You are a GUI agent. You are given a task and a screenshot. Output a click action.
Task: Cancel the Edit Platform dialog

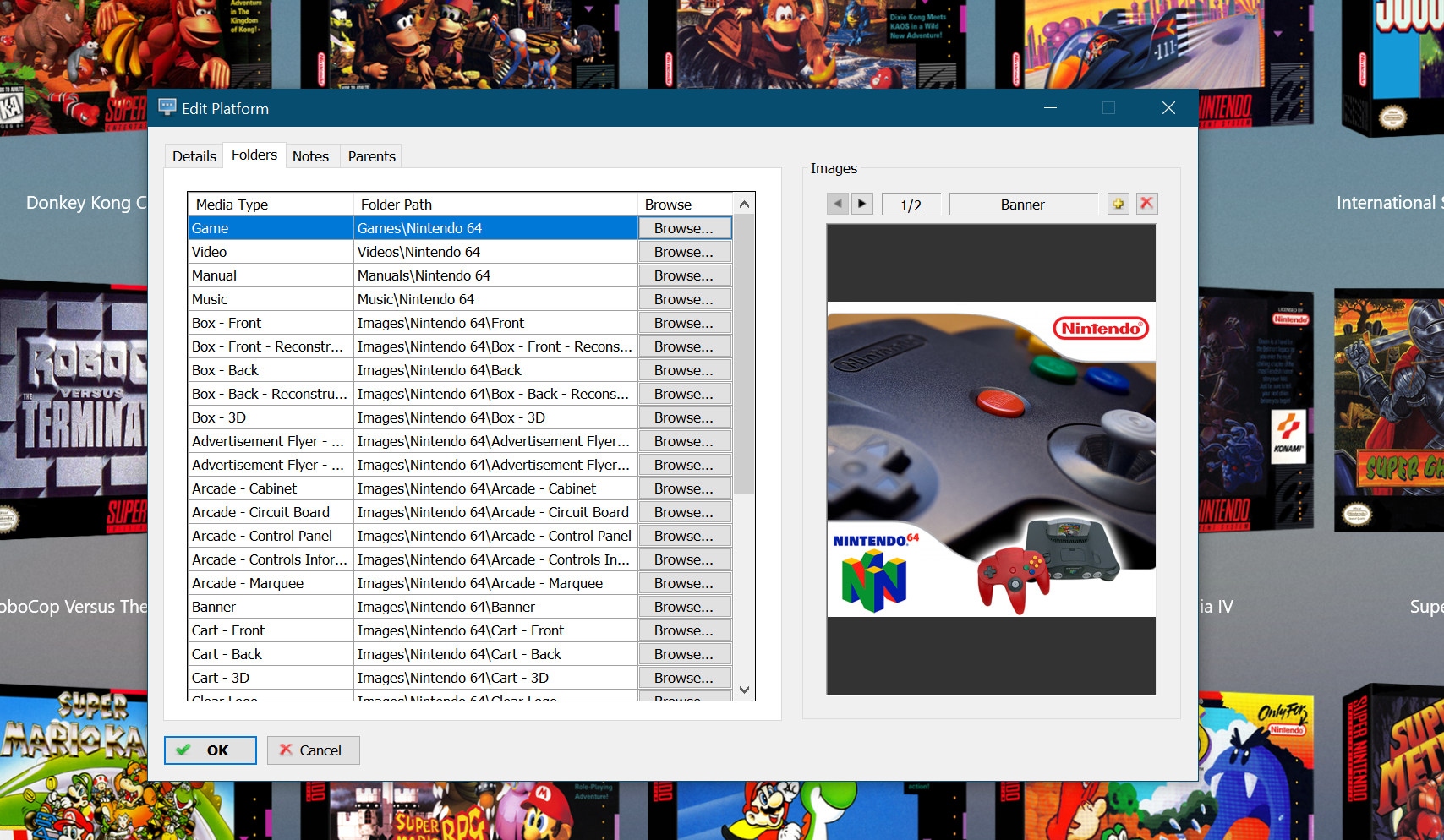tap(313, 750)
